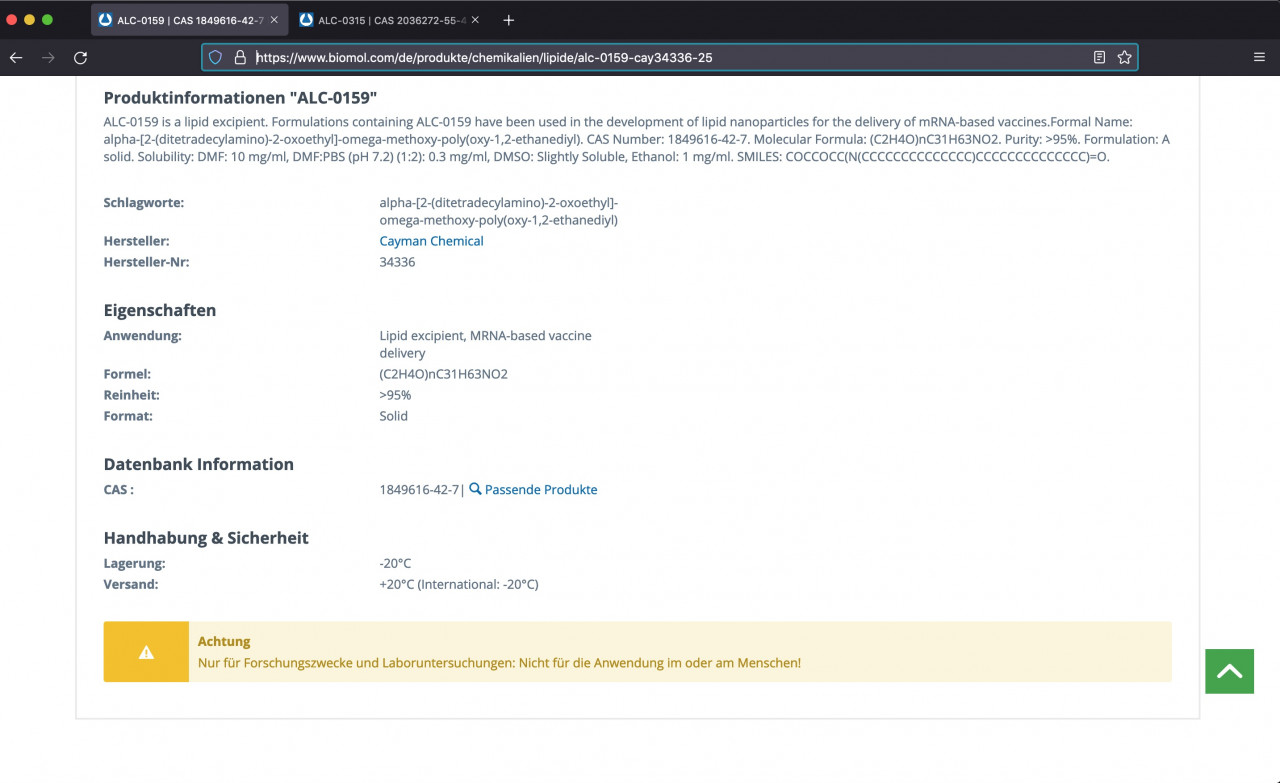1280x783 pixels.
Task: Close the ALC-0315 tab
Action: pos(475,20)
